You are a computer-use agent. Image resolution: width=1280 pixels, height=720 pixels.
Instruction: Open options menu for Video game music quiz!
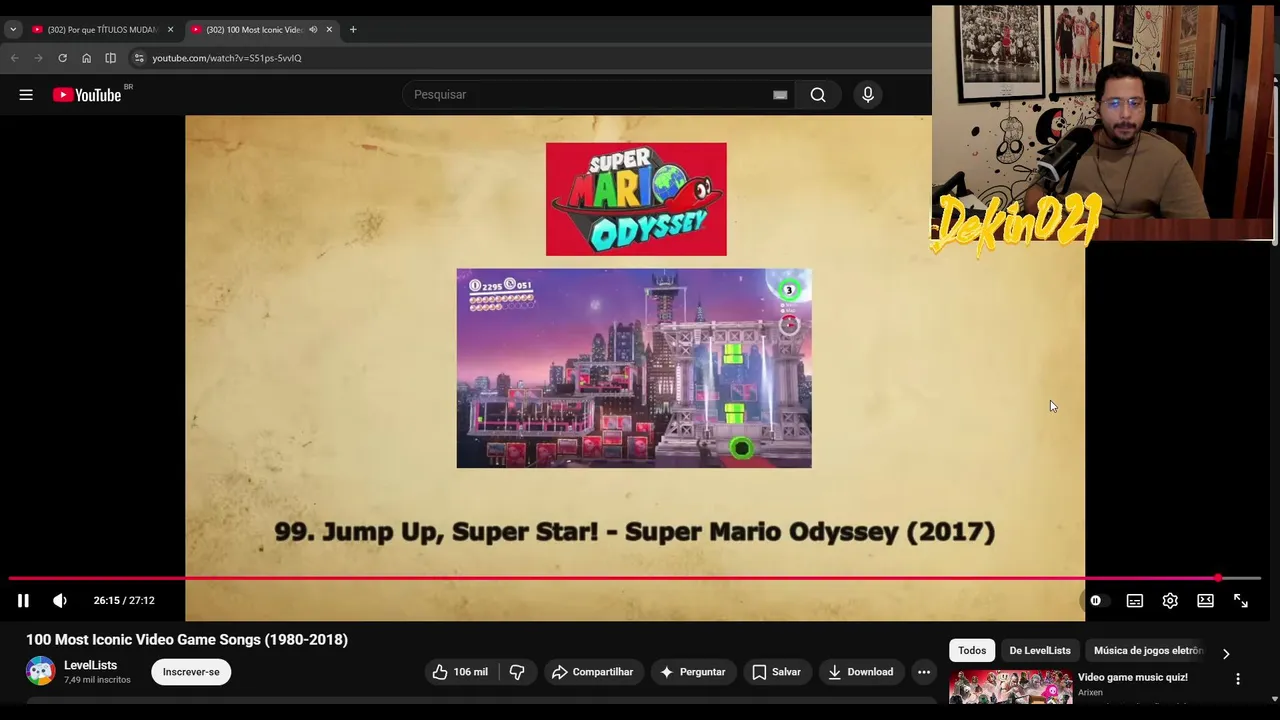point(1238,679)
